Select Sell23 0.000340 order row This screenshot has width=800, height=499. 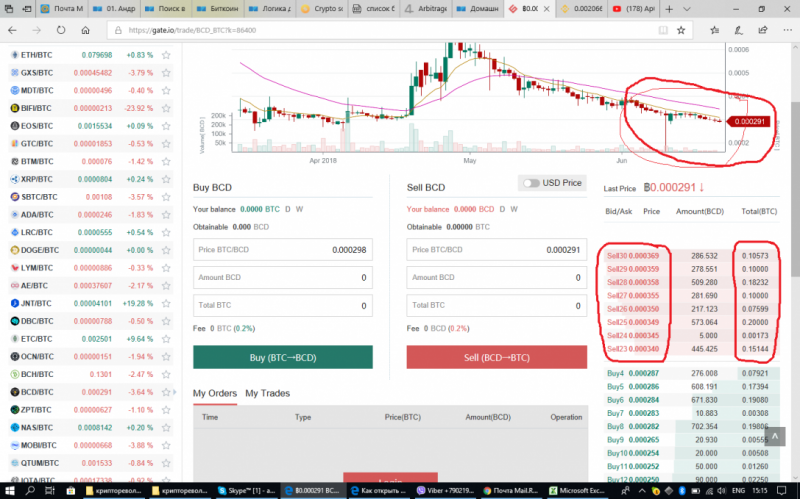691,349
